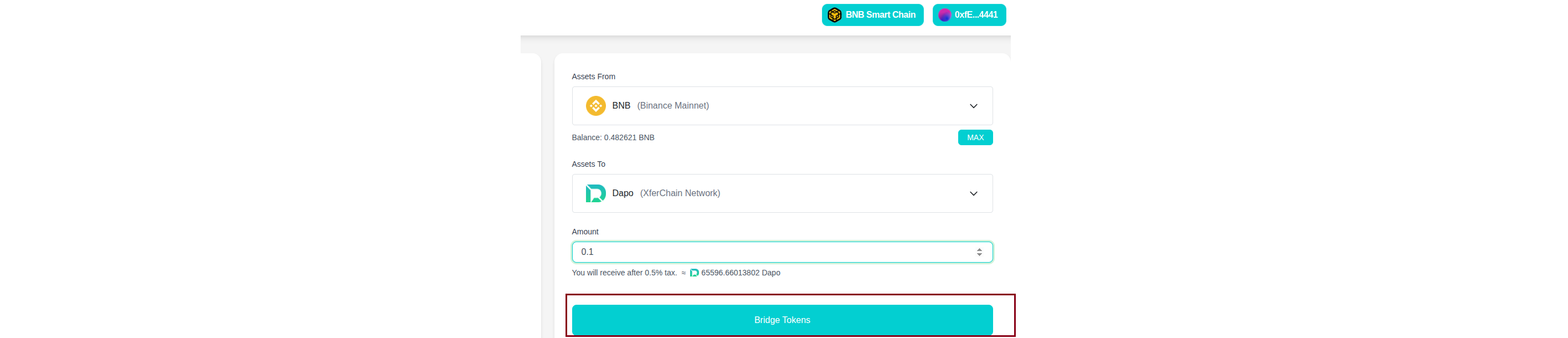The width and height of the screenshot is (1568, 338).
Task: Open the BNB Smart Chain network selector
Action: tap(872, 14)
